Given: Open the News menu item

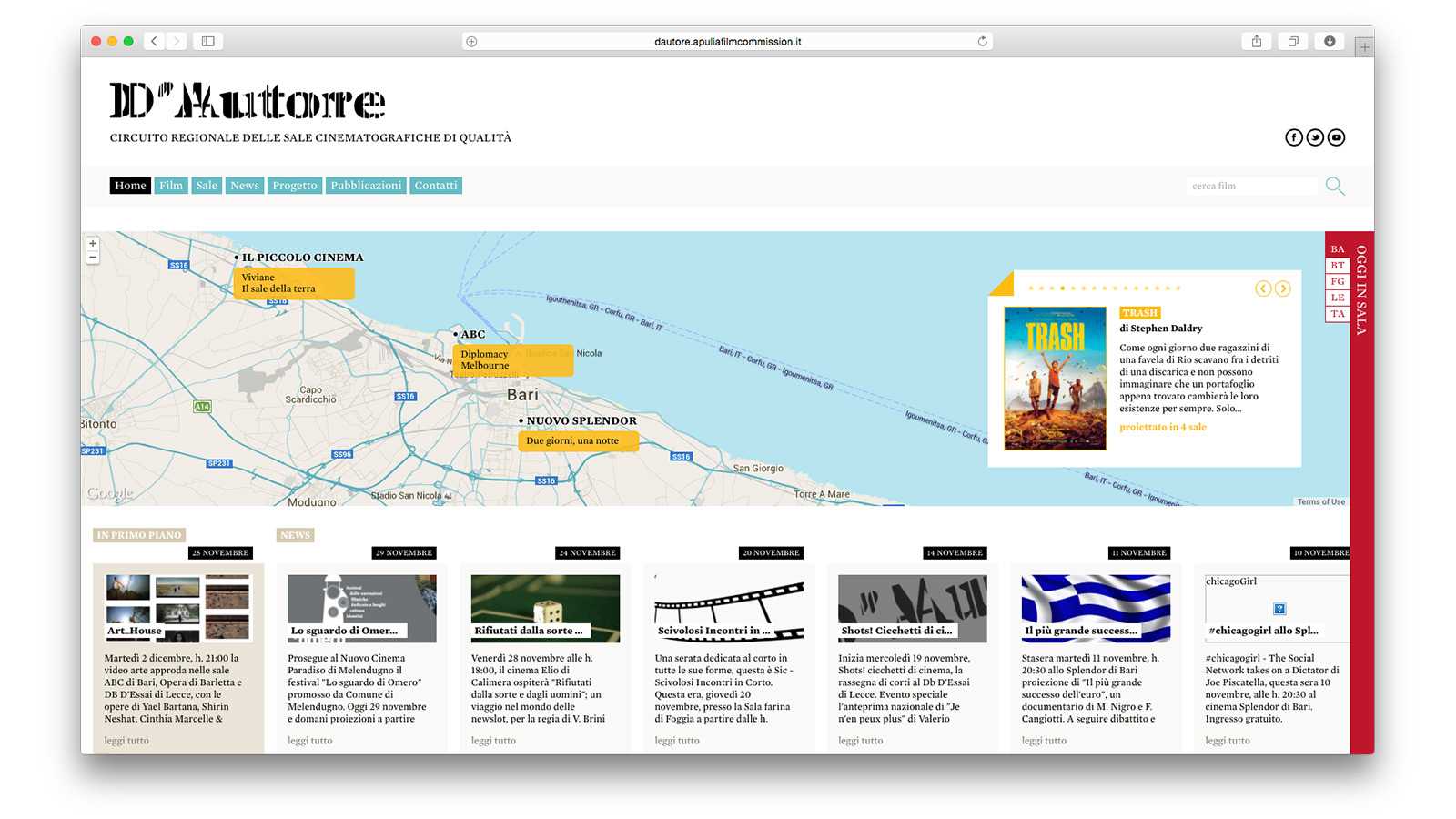Looking at the screenshot, I should pyautogui.click(x=245, y=186).
